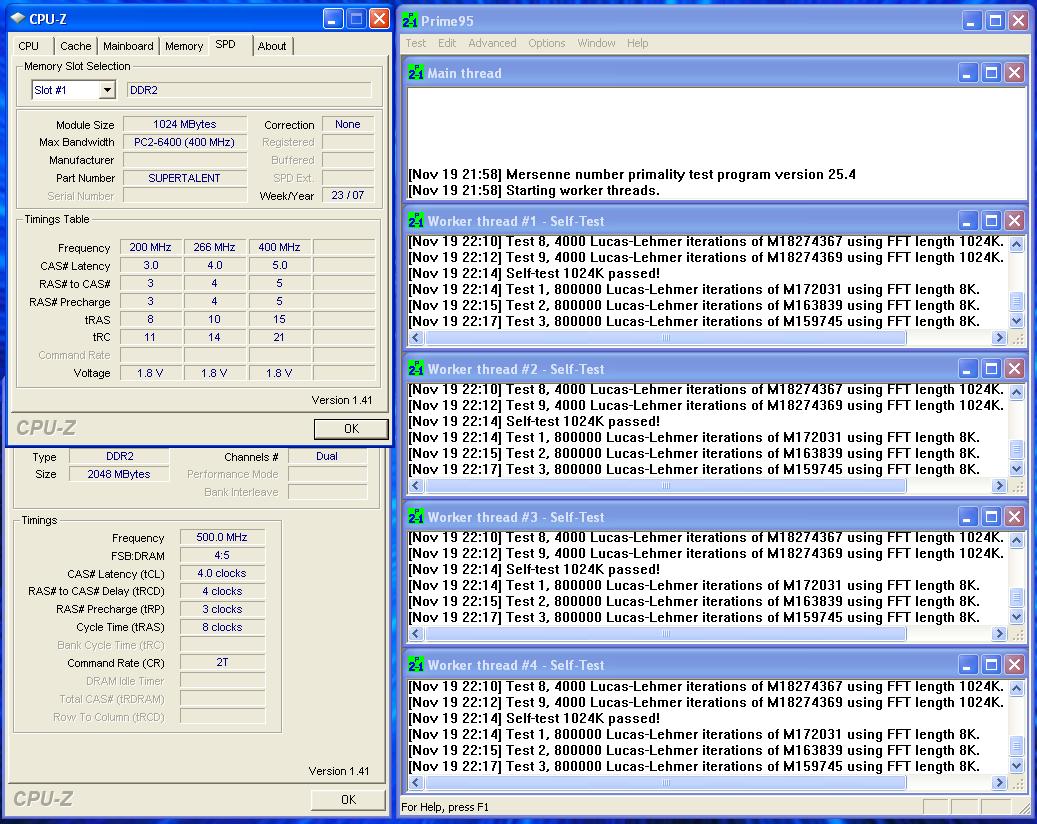Image resolution: width=1037 pixels, height=824 pixels.
Task: Open the Window menu in Prime95
Action: pyautogui.click(x=596, y=43)
